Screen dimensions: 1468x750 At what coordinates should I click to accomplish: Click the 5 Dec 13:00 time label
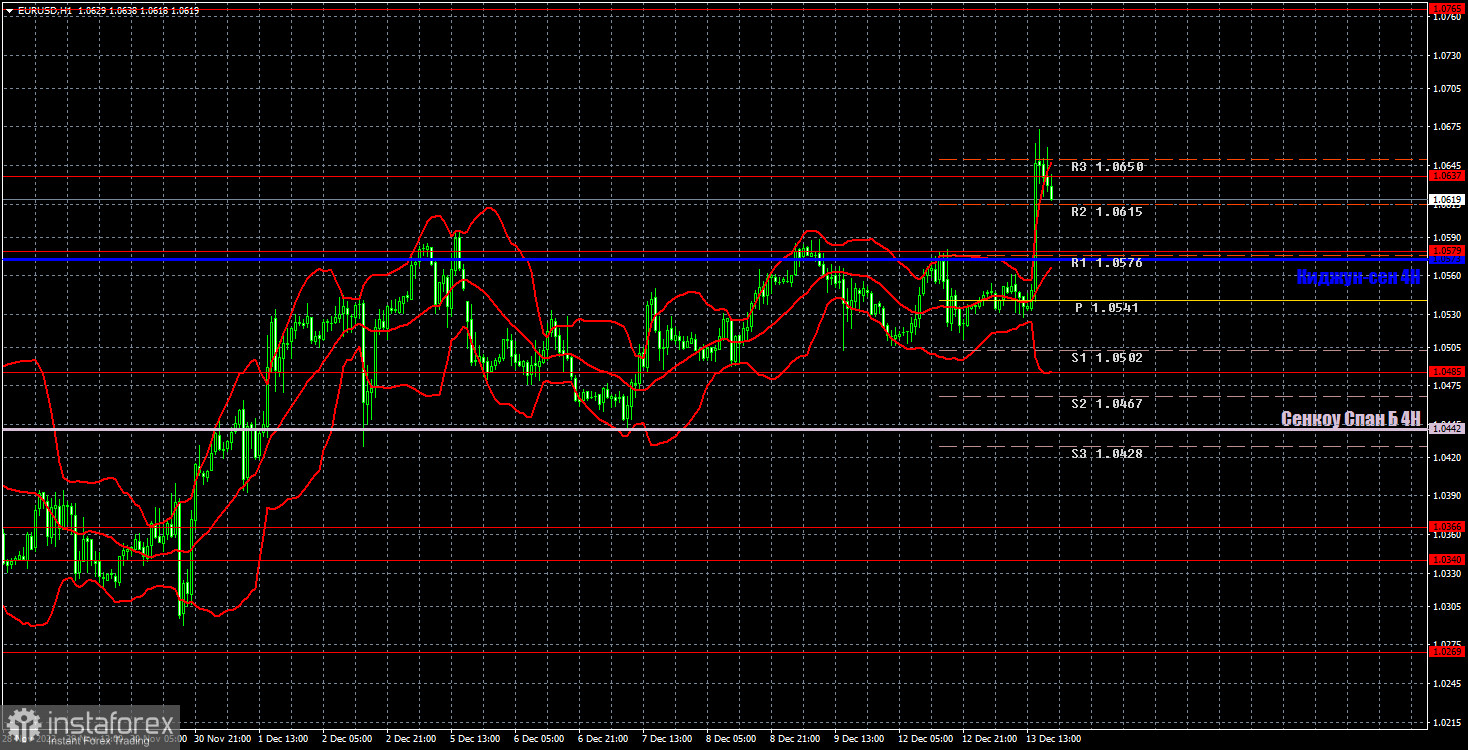pyautogui.click(x=476, y=740)
